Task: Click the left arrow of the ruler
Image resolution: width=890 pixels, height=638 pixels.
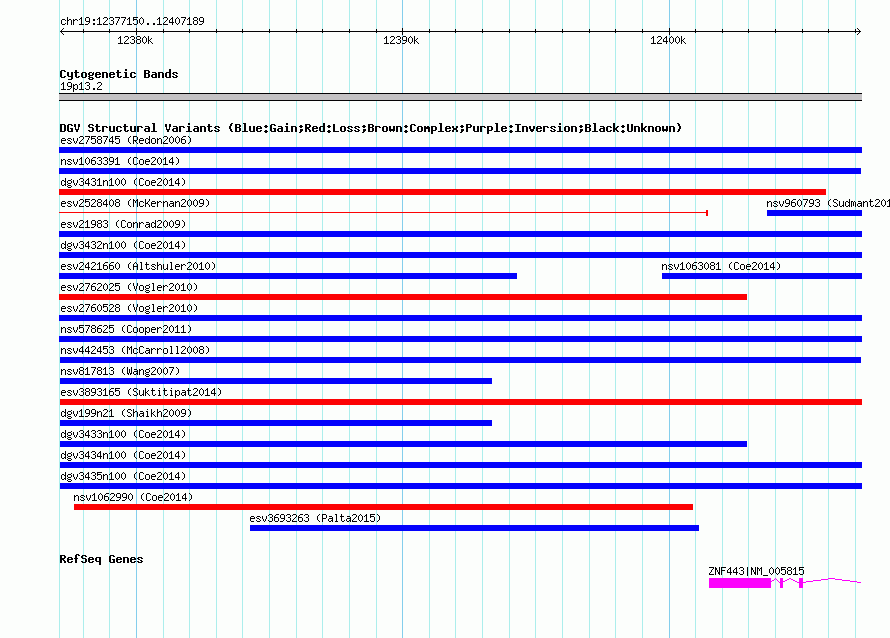Action: point(62,32)
